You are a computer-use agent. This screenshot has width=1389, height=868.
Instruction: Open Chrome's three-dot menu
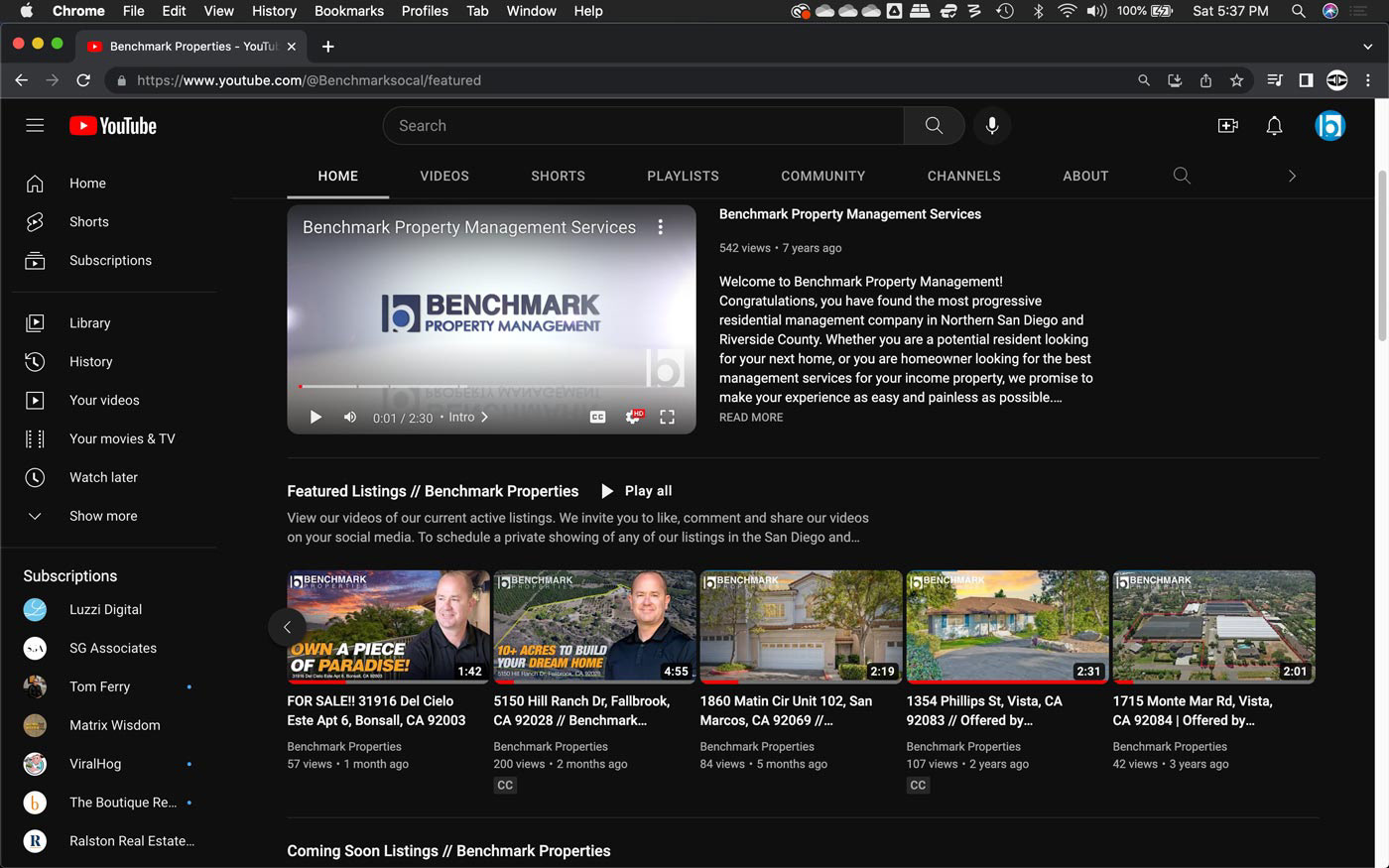point(1368,80)
